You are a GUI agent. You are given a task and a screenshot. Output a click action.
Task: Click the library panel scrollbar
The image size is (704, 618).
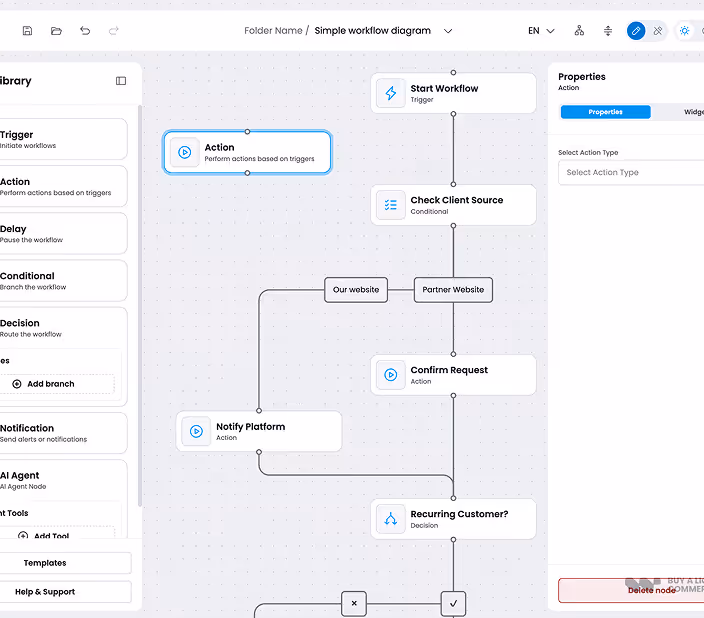coord(140,305)
